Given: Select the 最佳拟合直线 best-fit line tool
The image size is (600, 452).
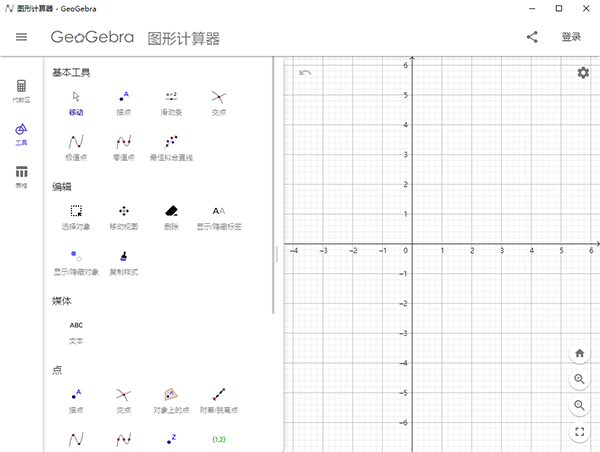Looking at the screenshot, I should click(171, 148).
